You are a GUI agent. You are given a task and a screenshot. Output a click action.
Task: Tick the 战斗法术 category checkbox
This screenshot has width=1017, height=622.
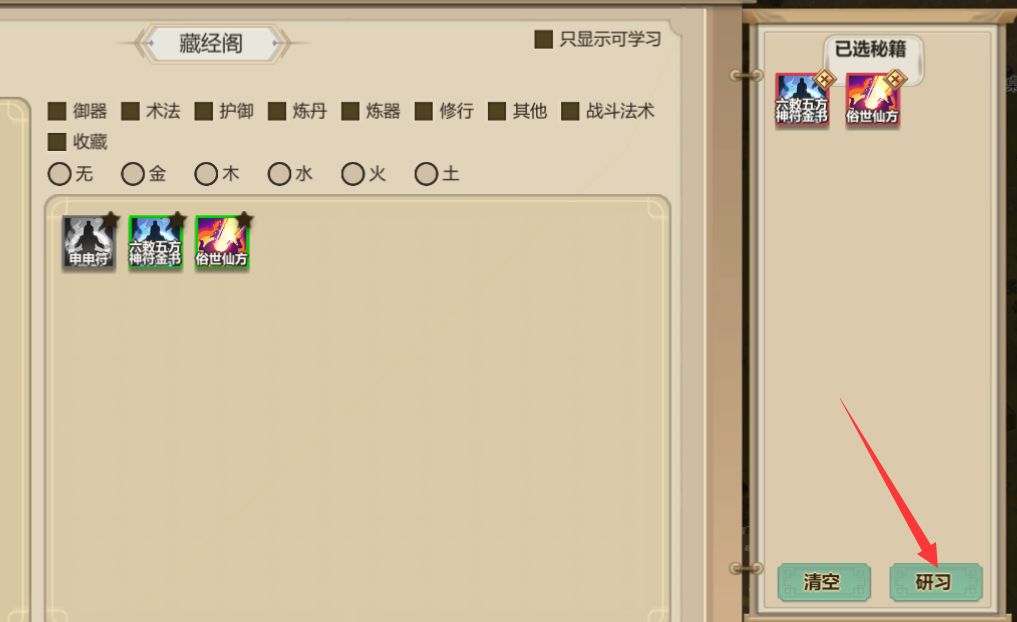(570, 112)
